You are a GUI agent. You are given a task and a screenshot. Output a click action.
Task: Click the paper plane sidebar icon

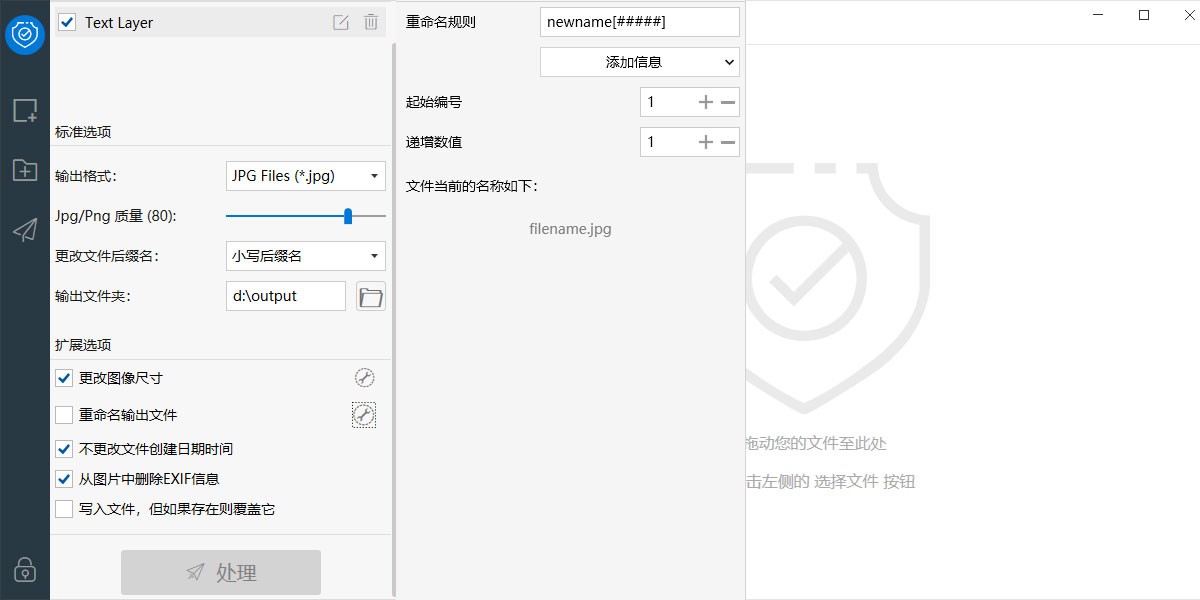click(24, 230)
